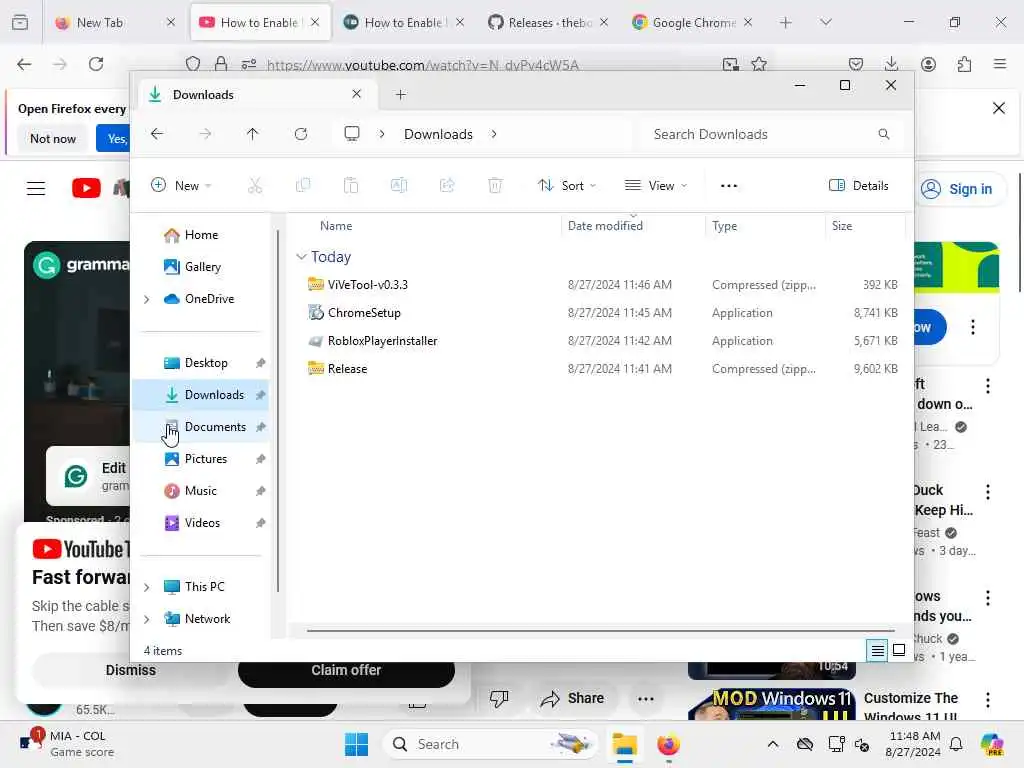1024x768 pixels.
Task: Click Sign in on YouTube
Action: click(x=957, y=189)
